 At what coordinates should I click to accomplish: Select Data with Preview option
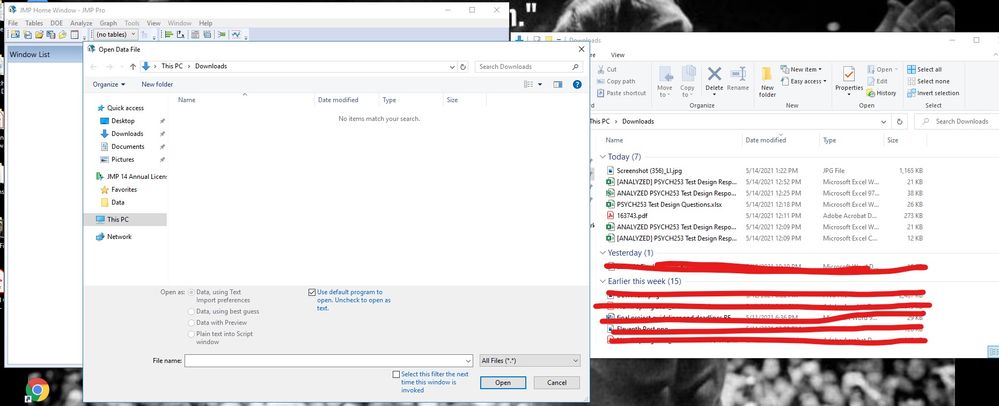[192, 323]
